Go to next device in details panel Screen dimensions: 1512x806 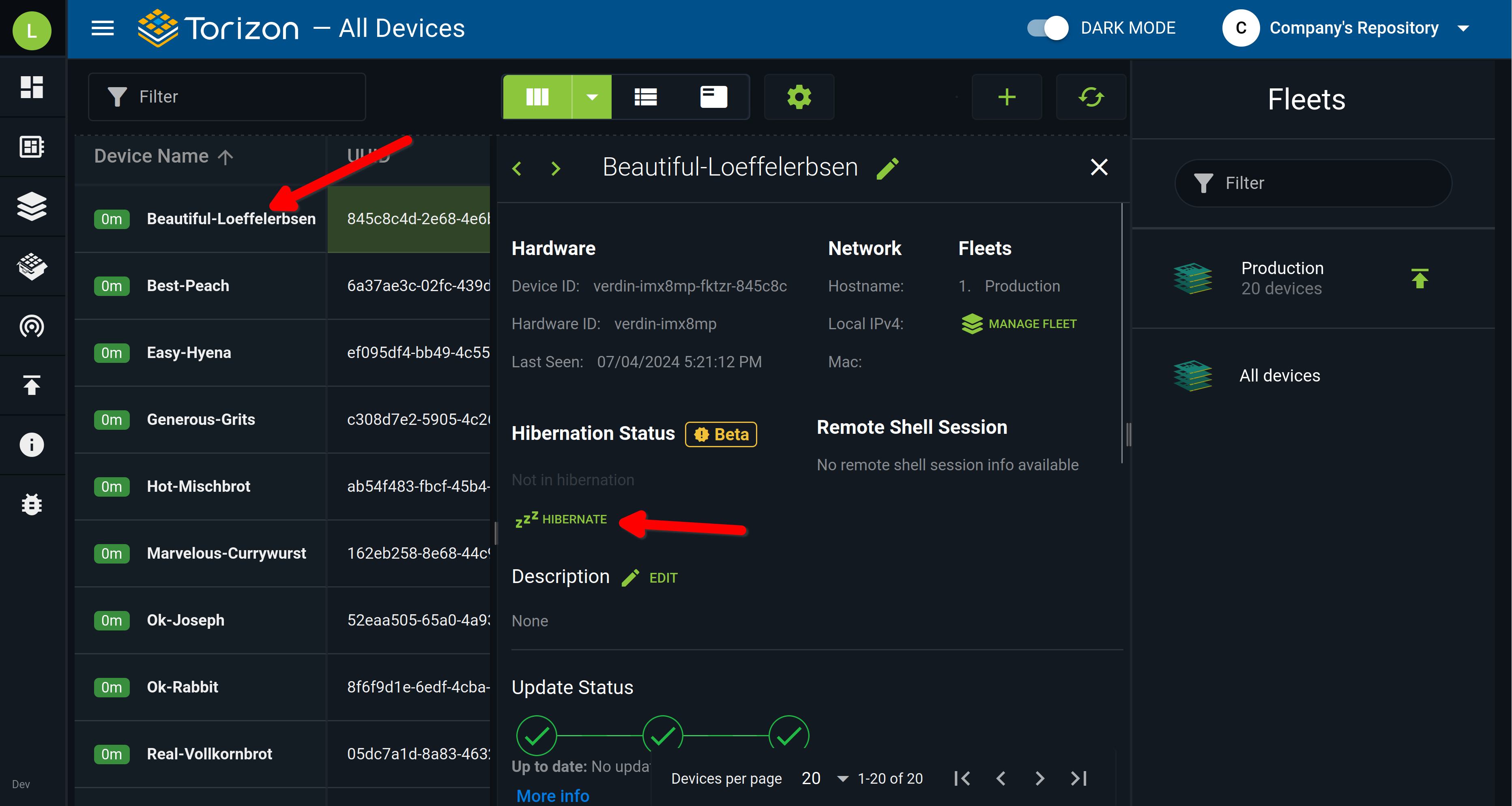pyautogui.click(x=556, y=168)
